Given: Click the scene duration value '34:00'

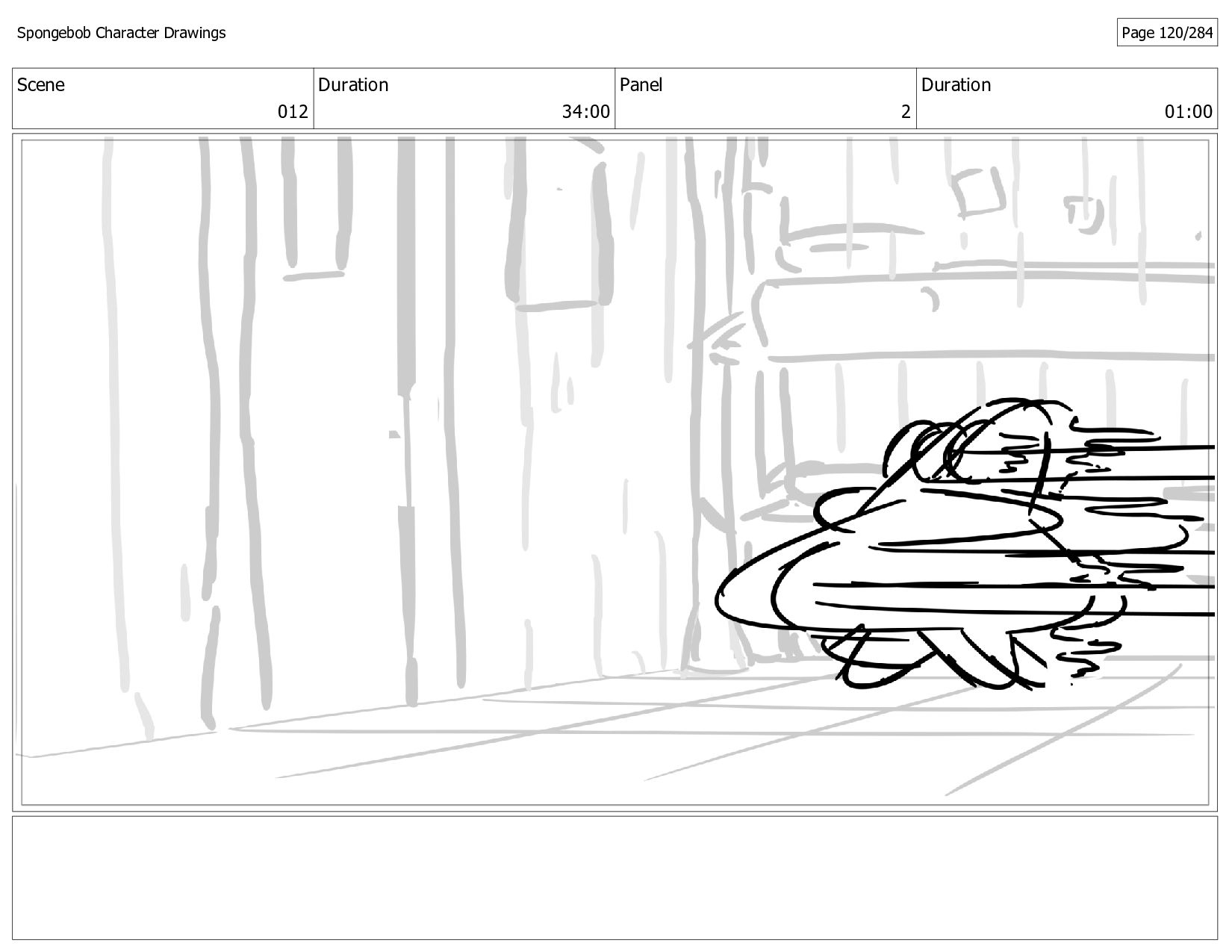Looking at the screenshot, I should point(586,112).
